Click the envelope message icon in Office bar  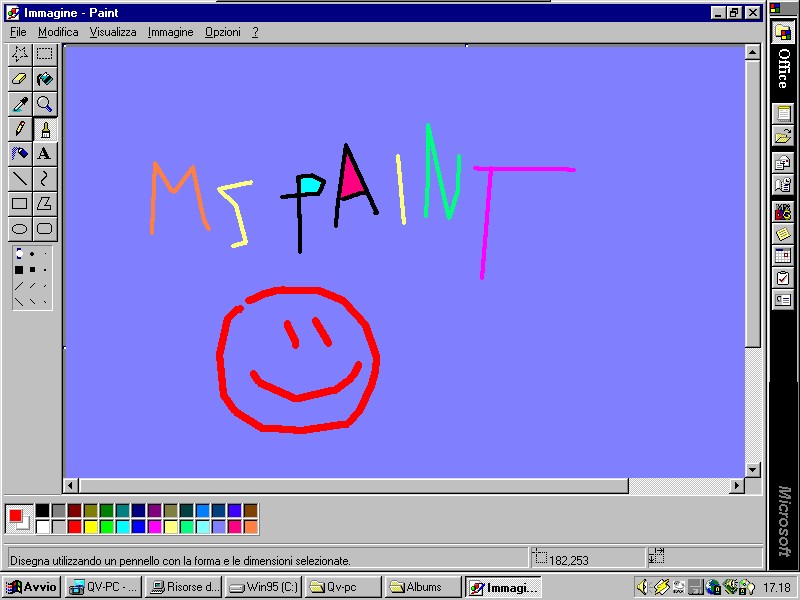(783, 163)
